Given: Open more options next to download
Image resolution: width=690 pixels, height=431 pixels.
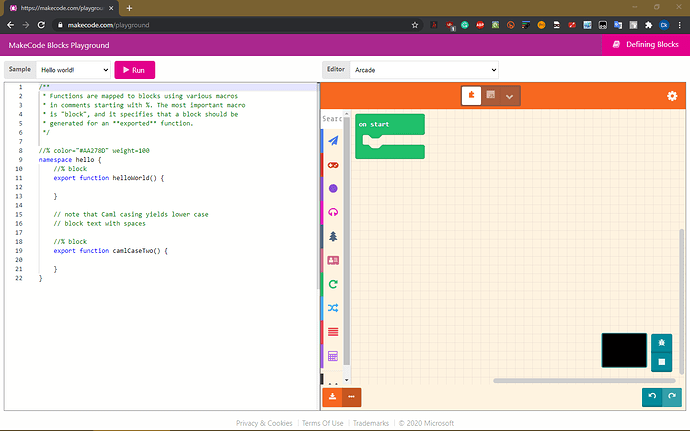Looking at the screenshot, I should [351, 397].
